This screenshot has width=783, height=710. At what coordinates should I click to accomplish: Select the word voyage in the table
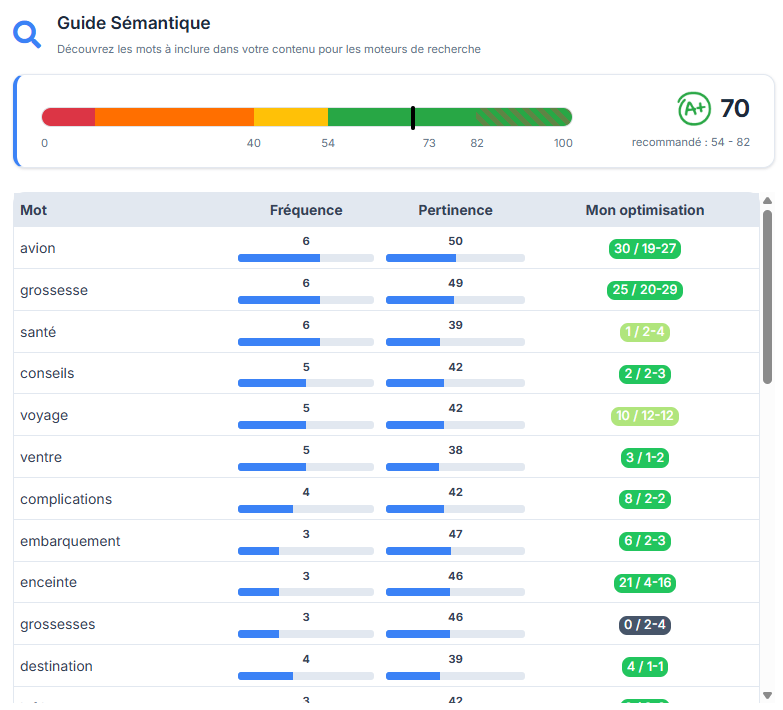(x=44, y=416)
